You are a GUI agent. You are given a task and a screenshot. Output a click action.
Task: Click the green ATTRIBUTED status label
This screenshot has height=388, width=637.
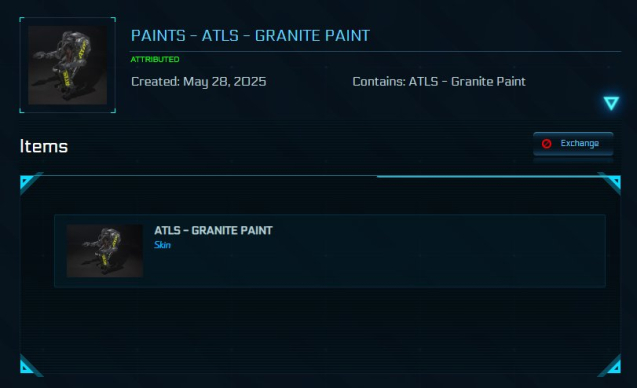pos(155,59)
